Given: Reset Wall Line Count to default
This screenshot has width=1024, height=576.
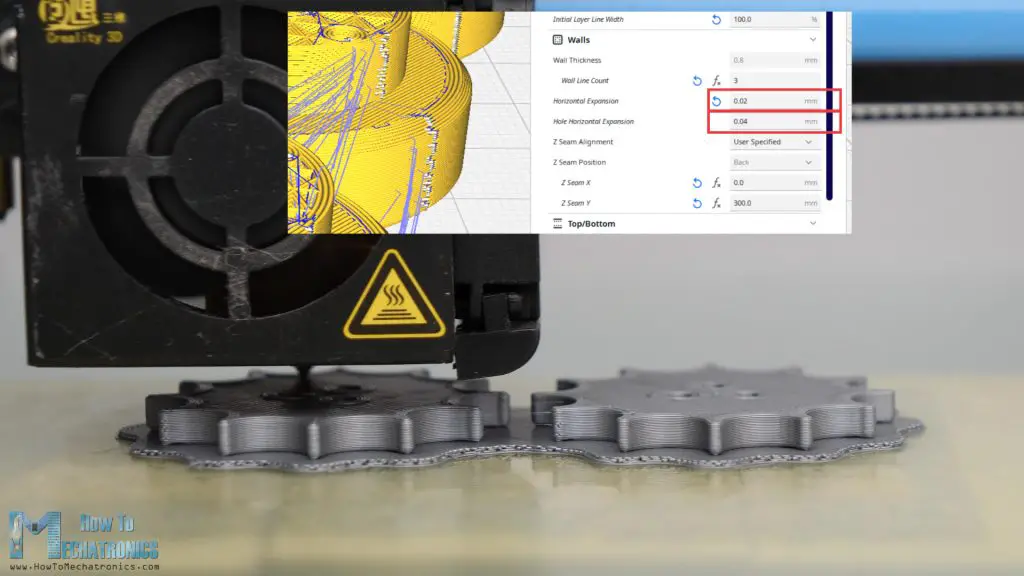Looking at the screenshot, I should click(696, 80).
